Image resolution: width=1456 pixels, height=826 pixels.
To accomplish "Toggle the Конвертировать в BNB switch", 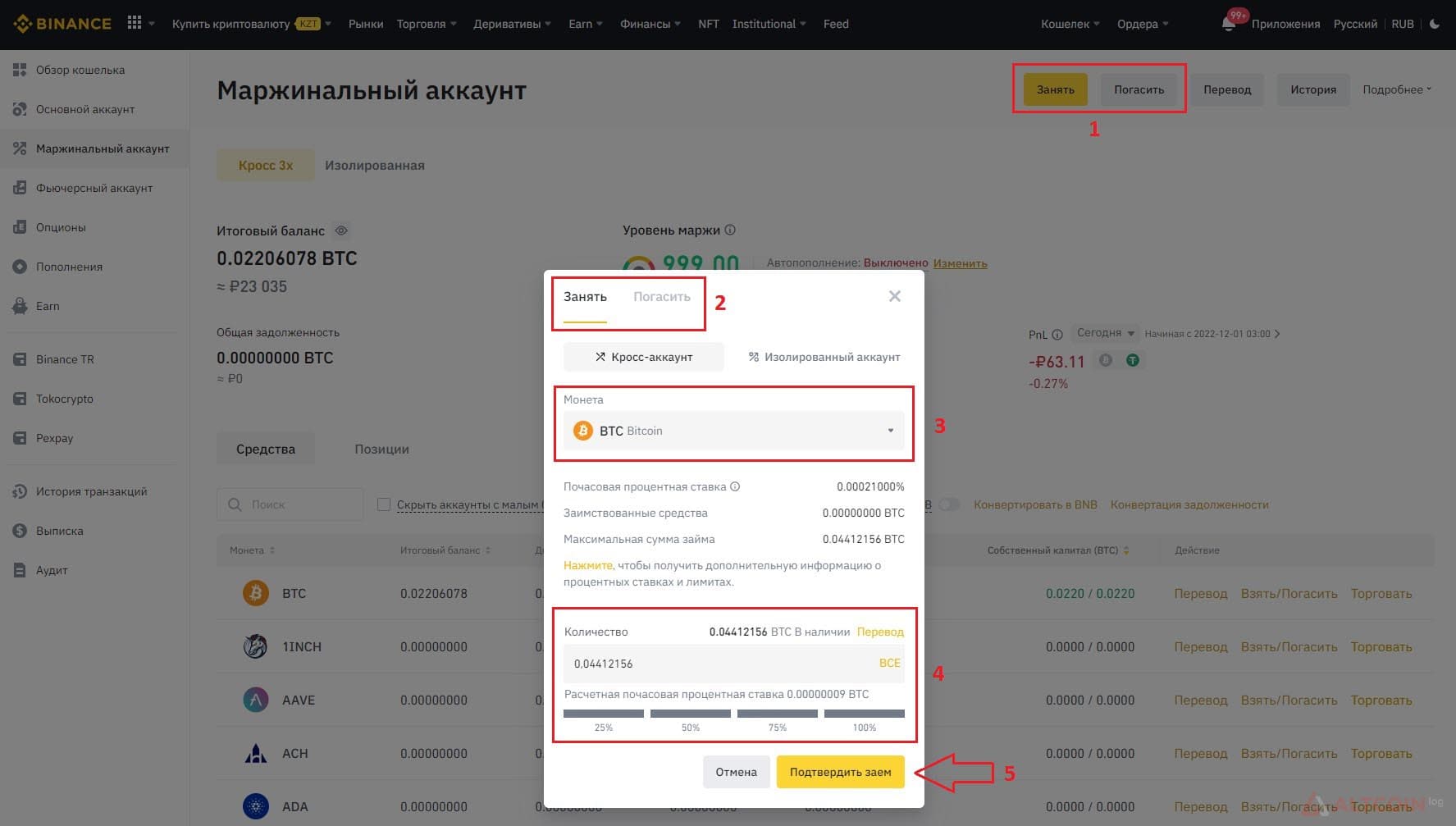I will tap(949, 504).
